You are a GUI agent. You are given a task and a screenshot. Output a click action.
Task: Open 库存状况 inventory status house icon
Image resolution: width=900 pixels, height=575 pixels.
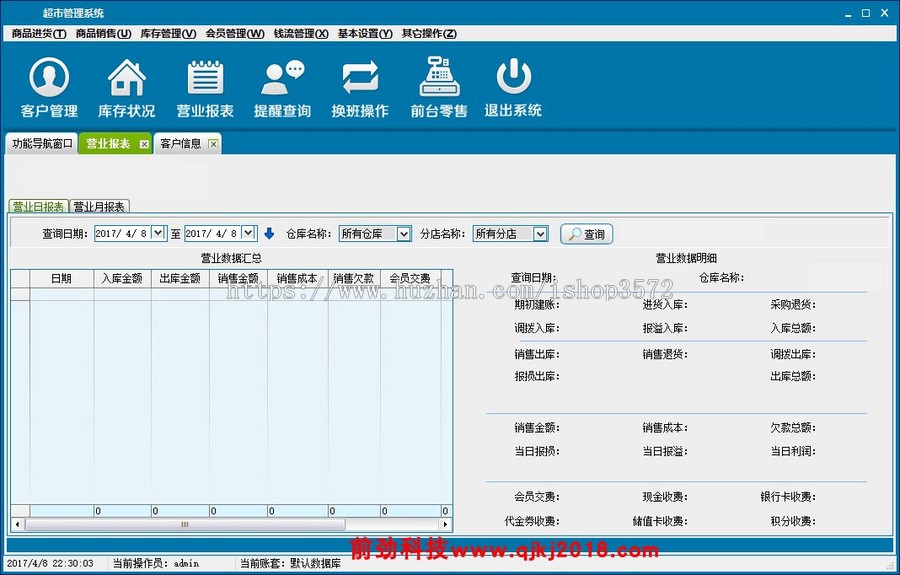pos(127,88)
